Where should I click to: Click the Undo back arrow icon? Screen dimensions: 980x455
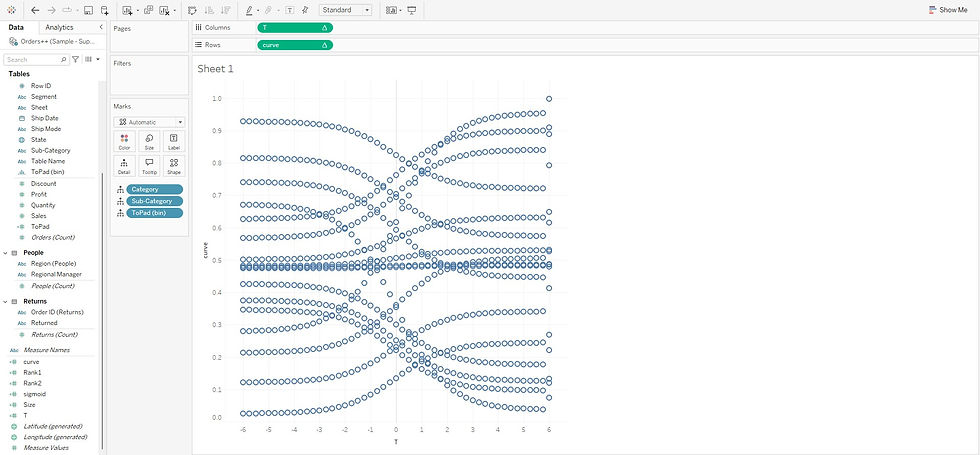(35, 10)
